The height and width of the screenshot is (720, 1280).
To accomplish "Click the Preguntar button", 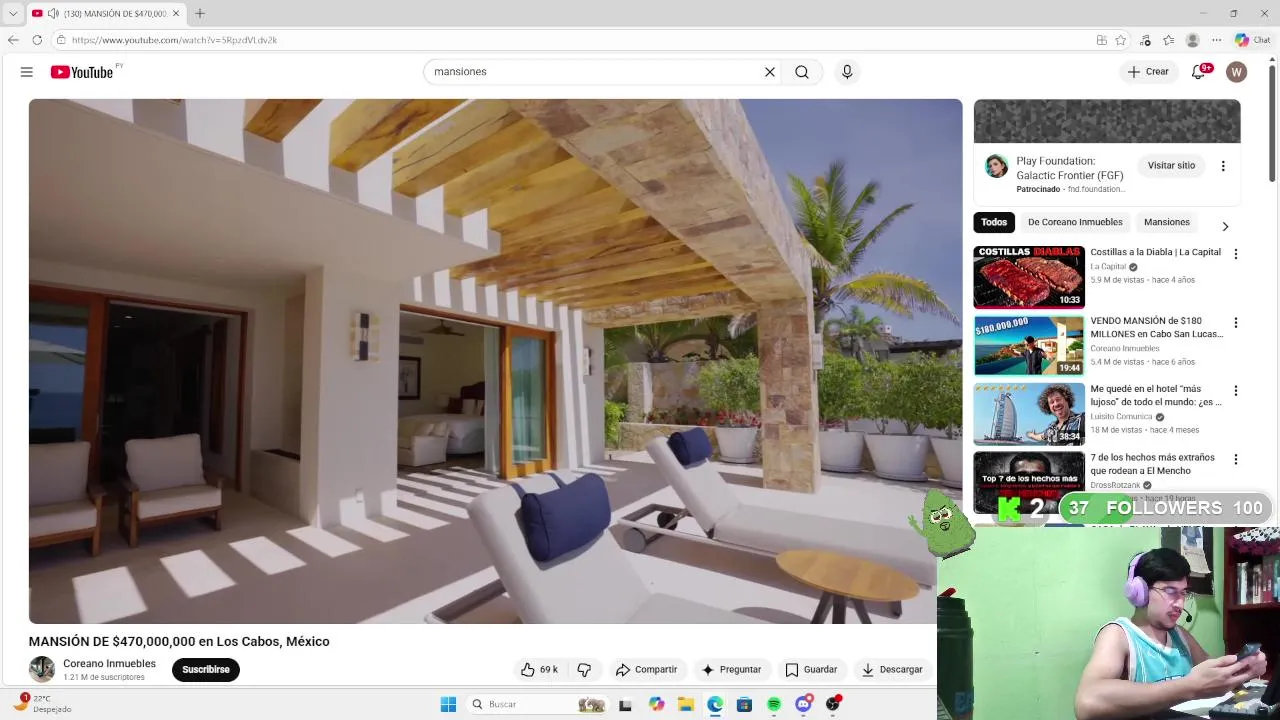I will coord(731,670).
